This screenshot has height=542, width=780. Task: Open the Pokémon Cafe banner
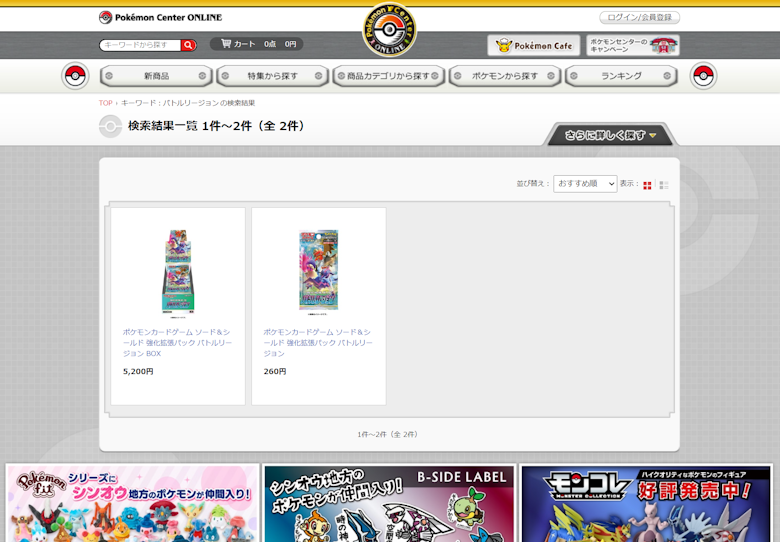[533, 45]
